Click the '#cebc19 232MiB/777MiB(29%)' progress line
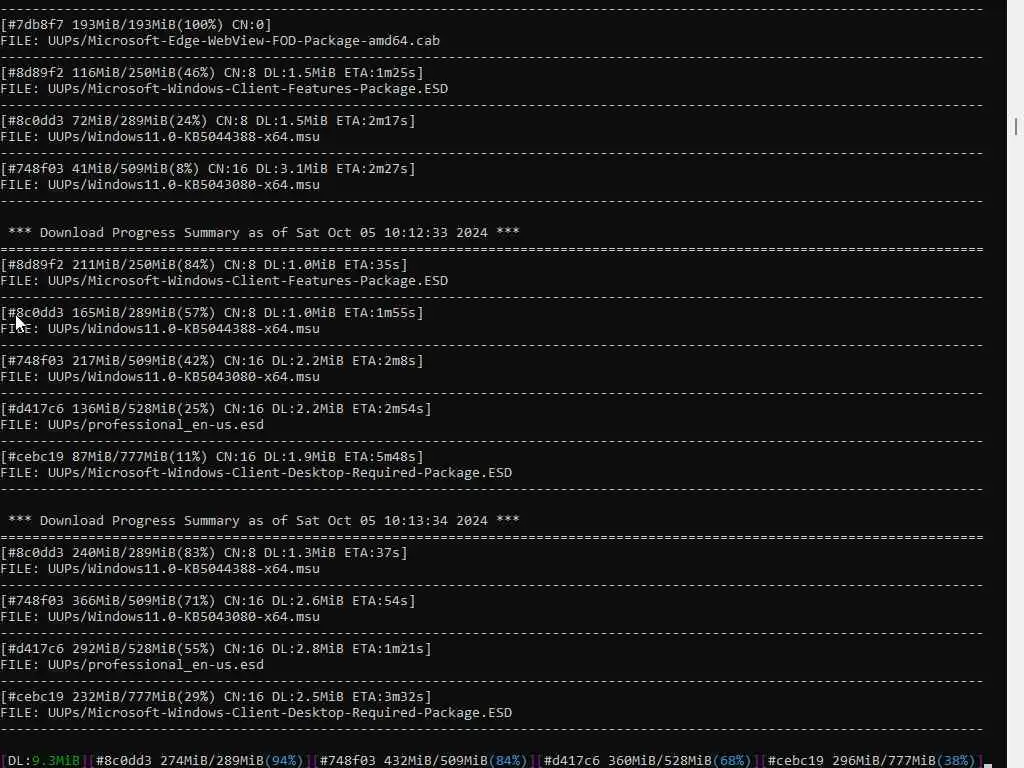The height and width of the screenshot is (768, 1024). (x=216, y=697)
